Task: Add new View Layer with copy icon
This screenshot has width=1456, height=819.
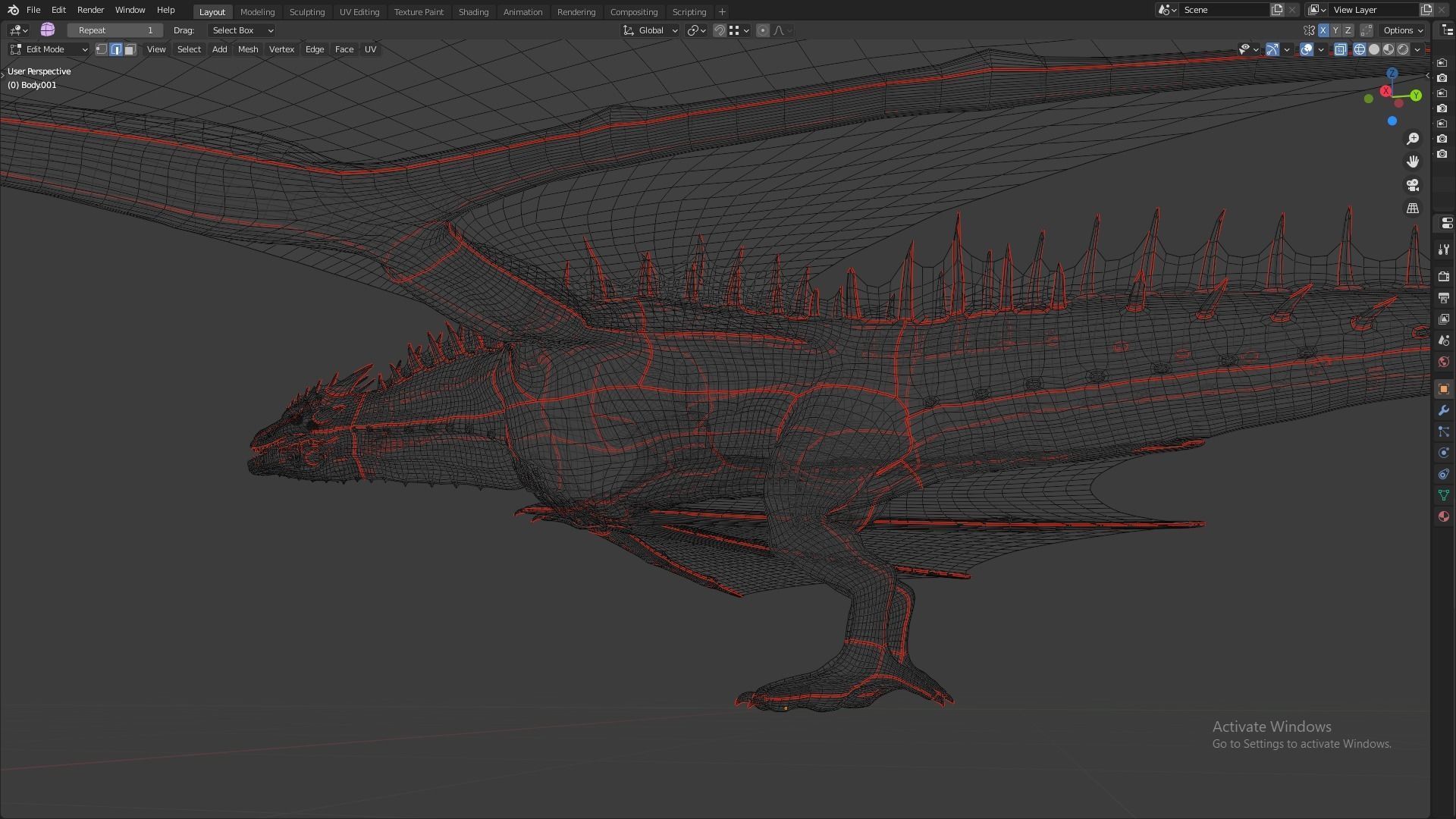Action: tap(1426, 10)
